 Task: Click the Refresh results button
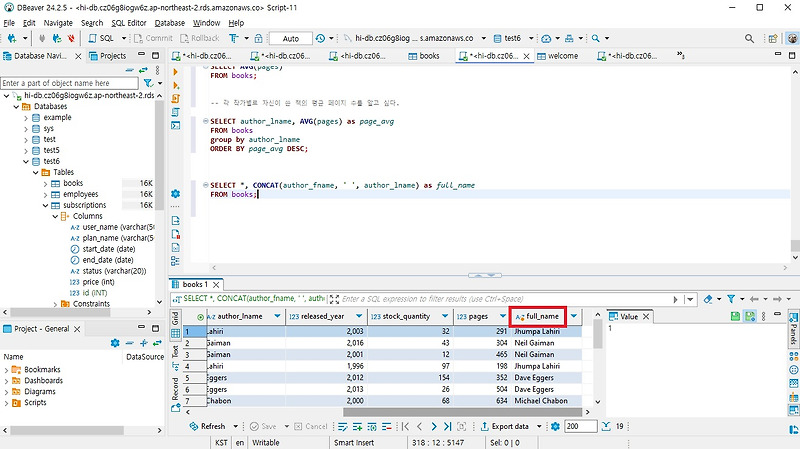point(207,427)
